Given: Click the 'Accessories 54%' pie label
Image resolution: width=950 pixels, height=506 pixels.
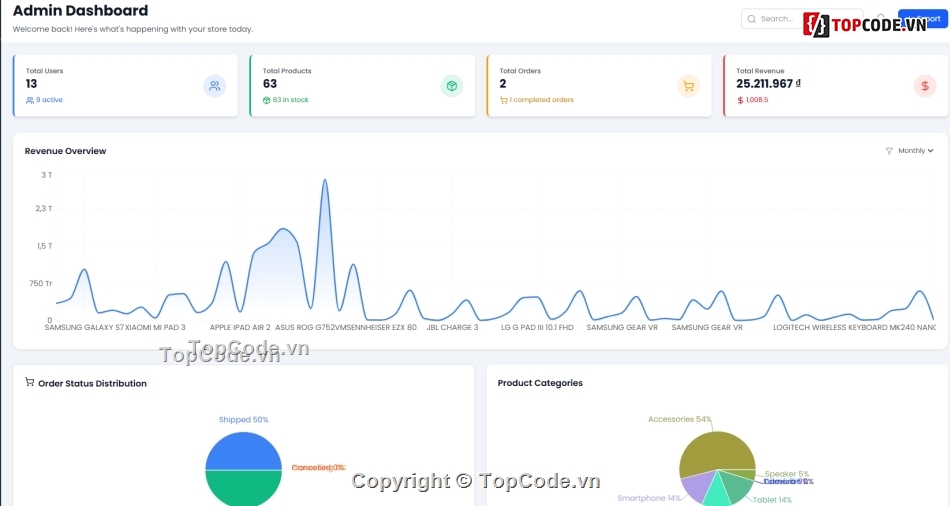Looking at the screenshot, I should [x=680, y=419].
